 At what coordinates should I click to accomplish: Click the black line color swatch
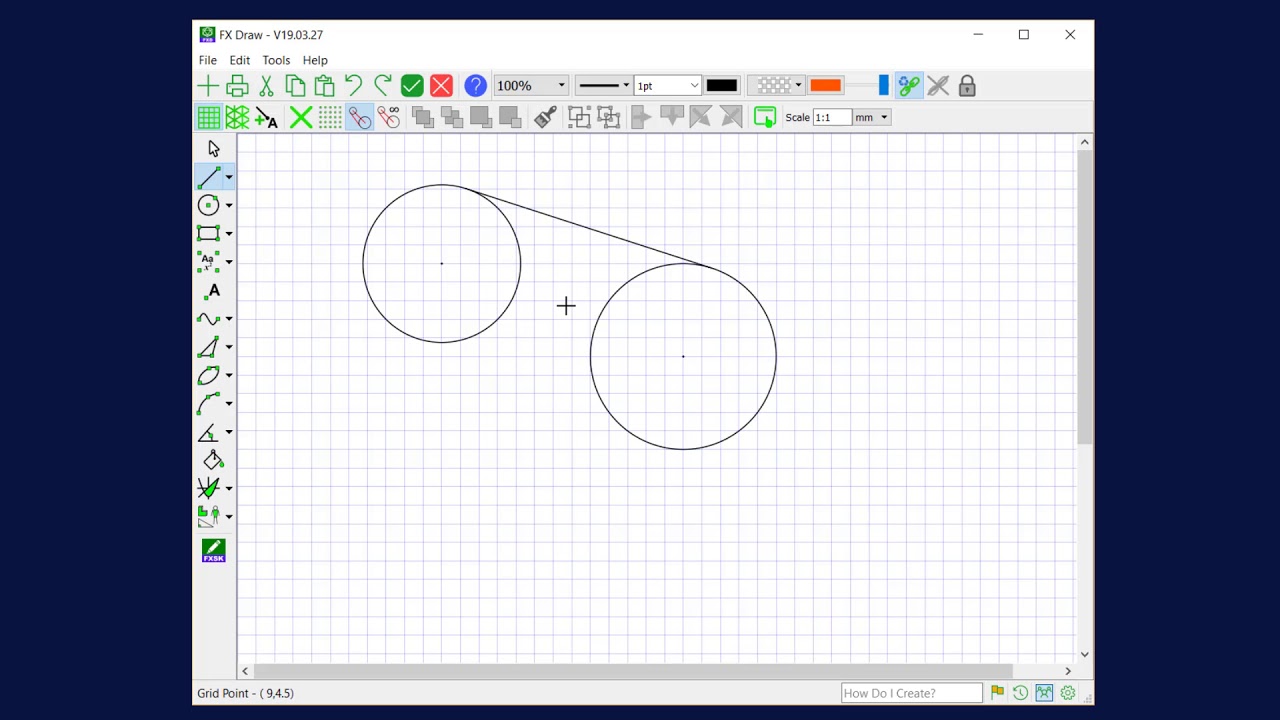(x=721, y=86)
